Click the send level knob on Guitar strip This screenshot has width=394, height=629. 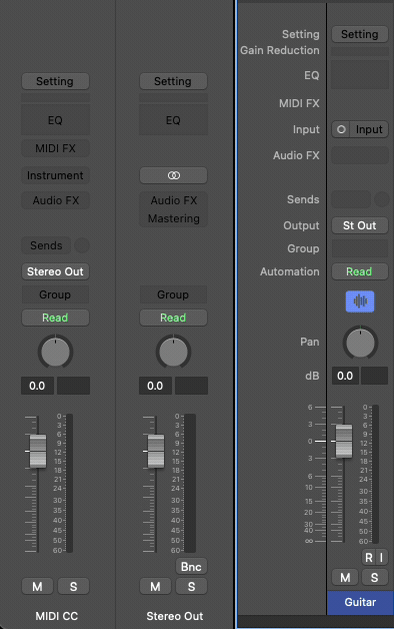pos(382,199)
